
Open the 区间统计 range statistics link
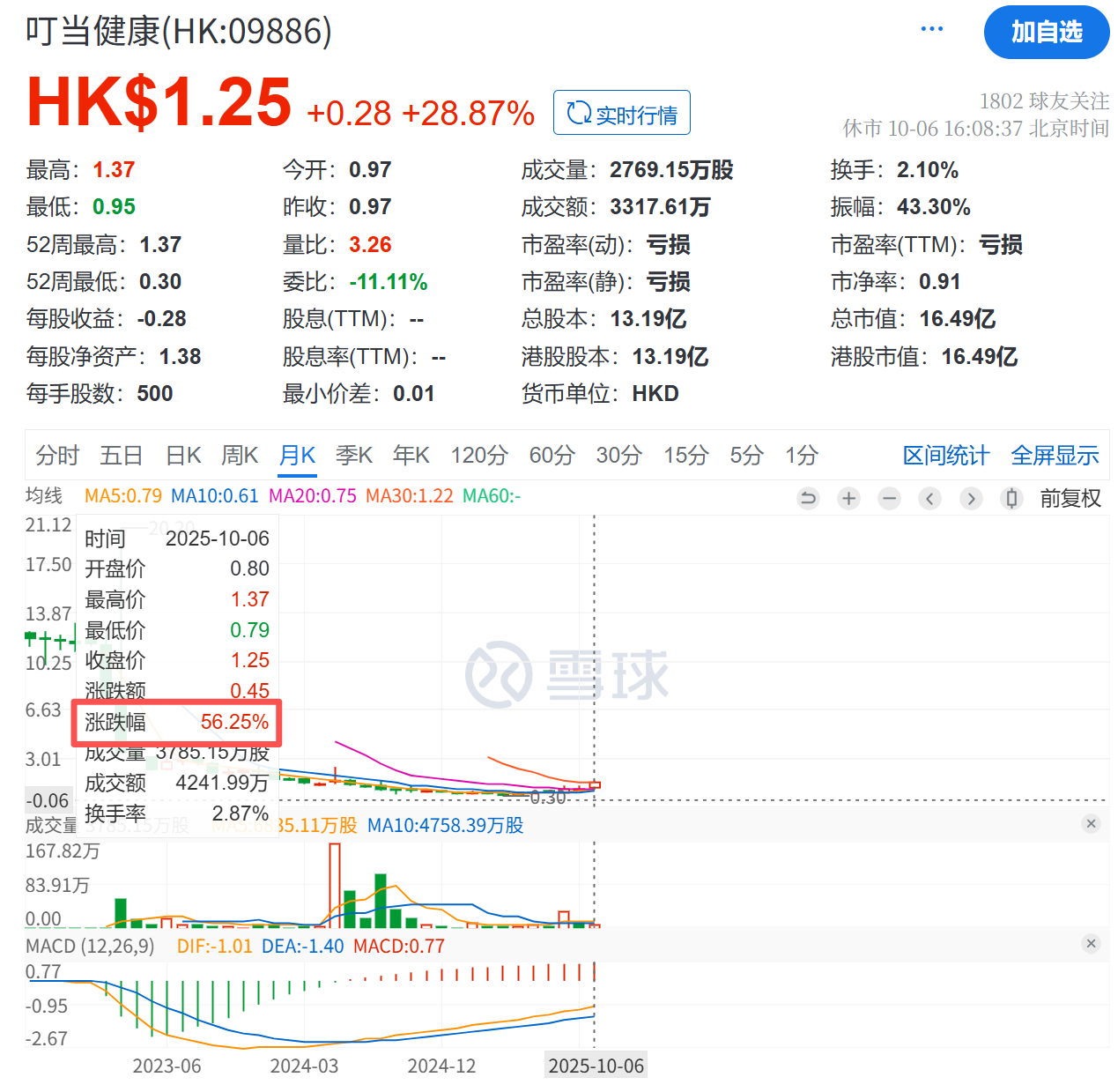coord(946,455)
